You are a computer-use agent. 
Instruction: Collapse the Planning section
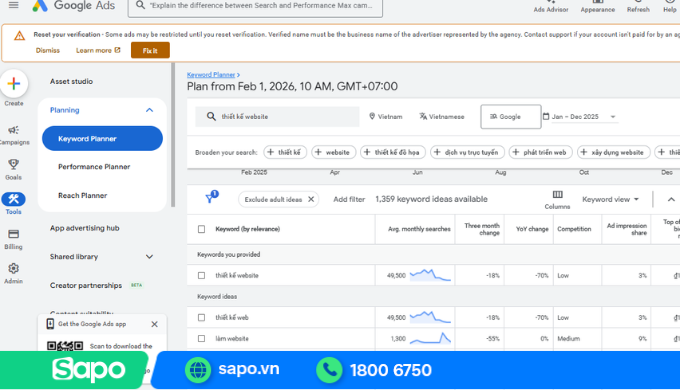(x=149, y=110)
